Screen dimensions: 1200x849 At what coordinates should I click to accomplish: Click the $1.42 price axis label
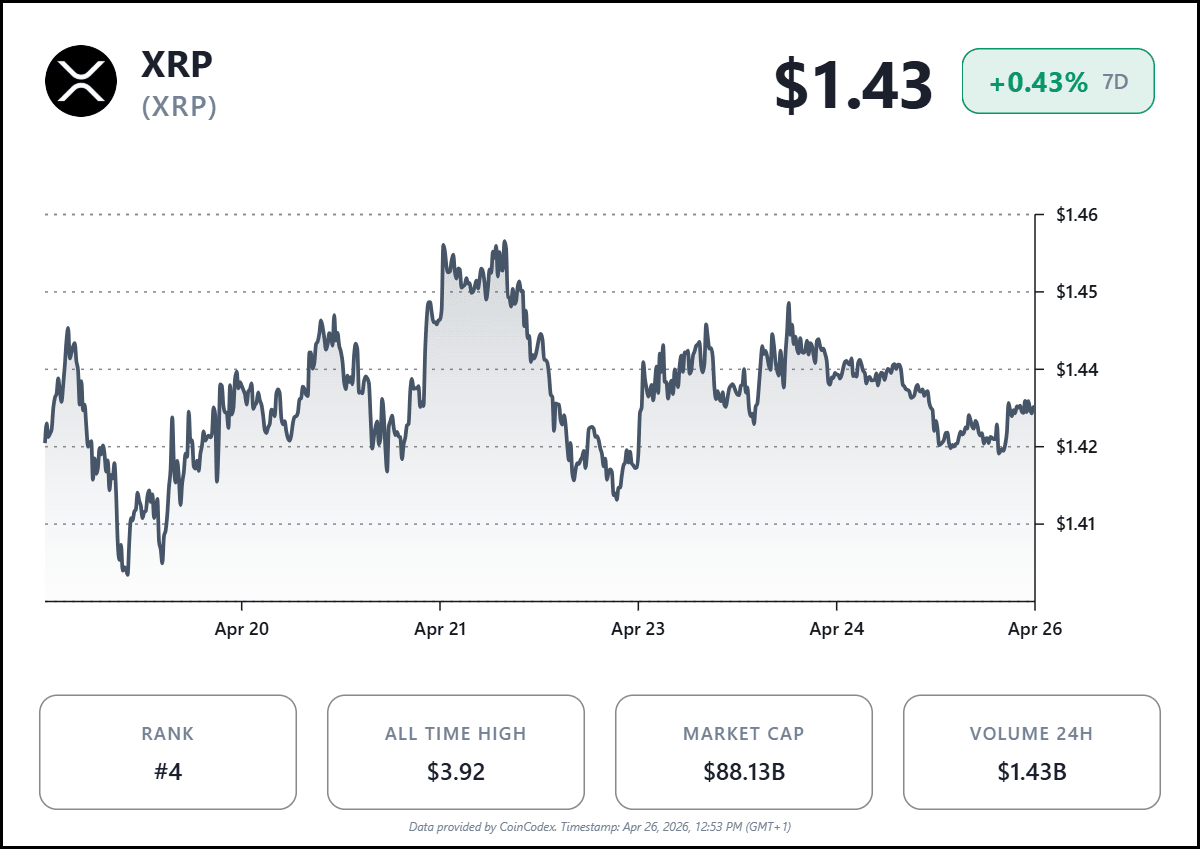click(x=1077, y=446)
